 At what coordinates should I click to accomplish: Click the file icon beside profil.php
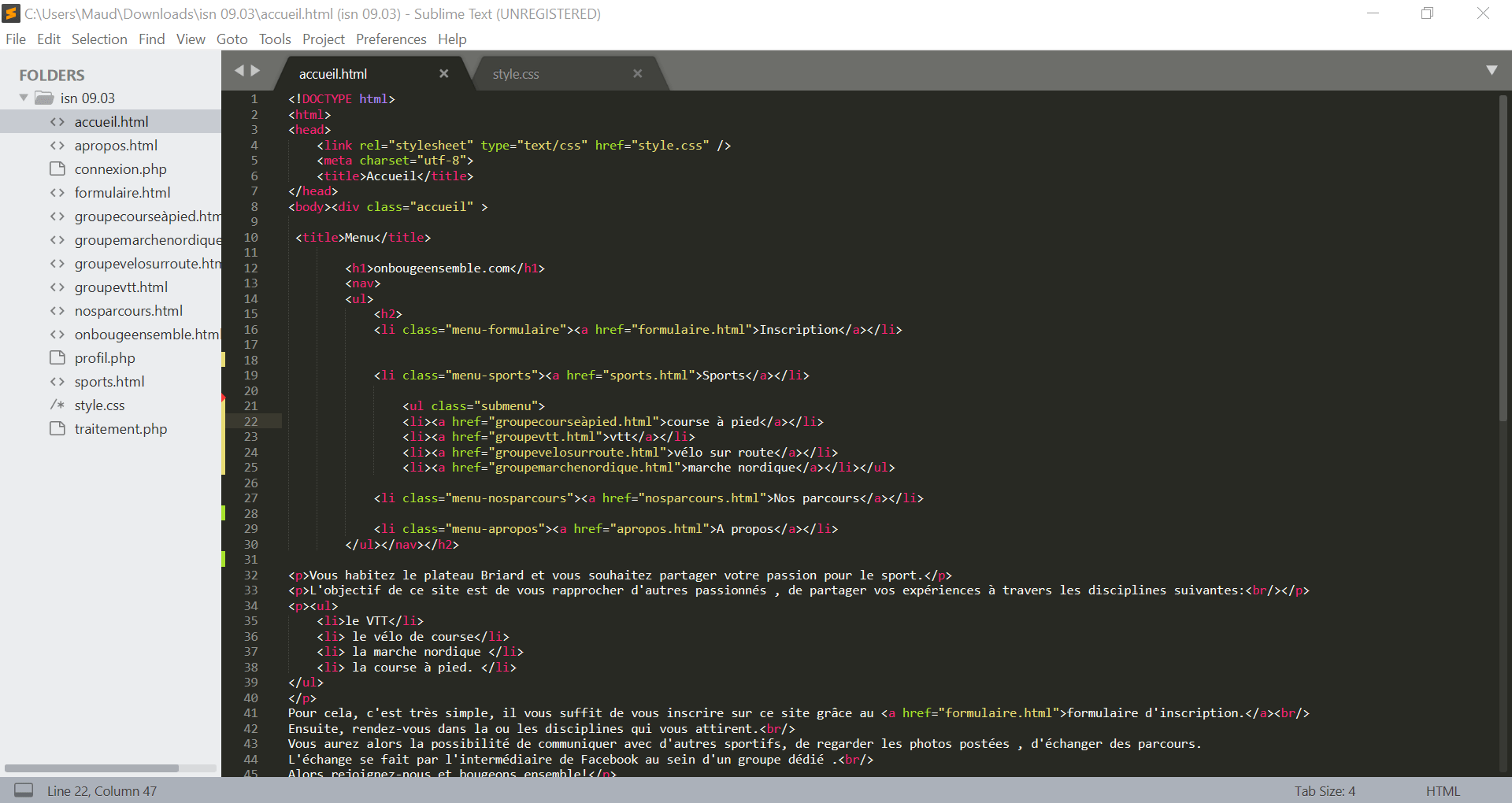click(x=57, y=358)
